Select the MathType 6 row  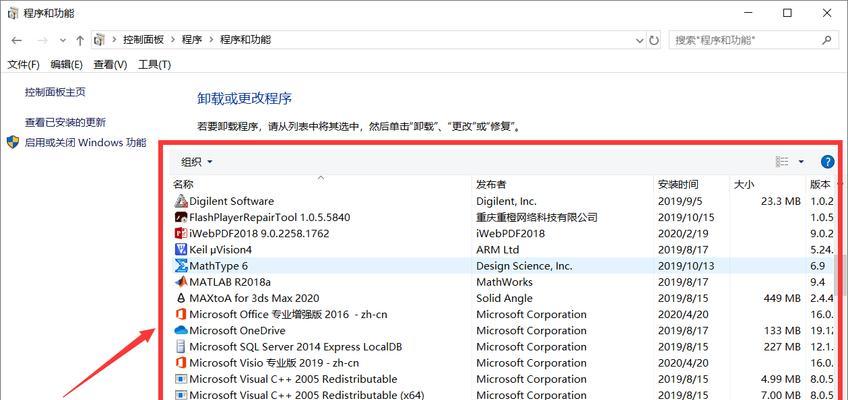[504, 266]
